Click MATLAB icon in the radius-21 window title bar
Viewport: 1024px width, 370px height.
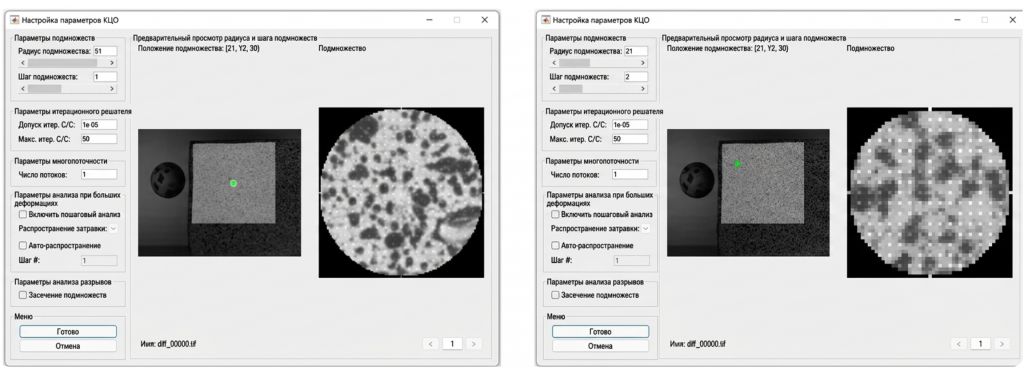(x=546, y=20)
